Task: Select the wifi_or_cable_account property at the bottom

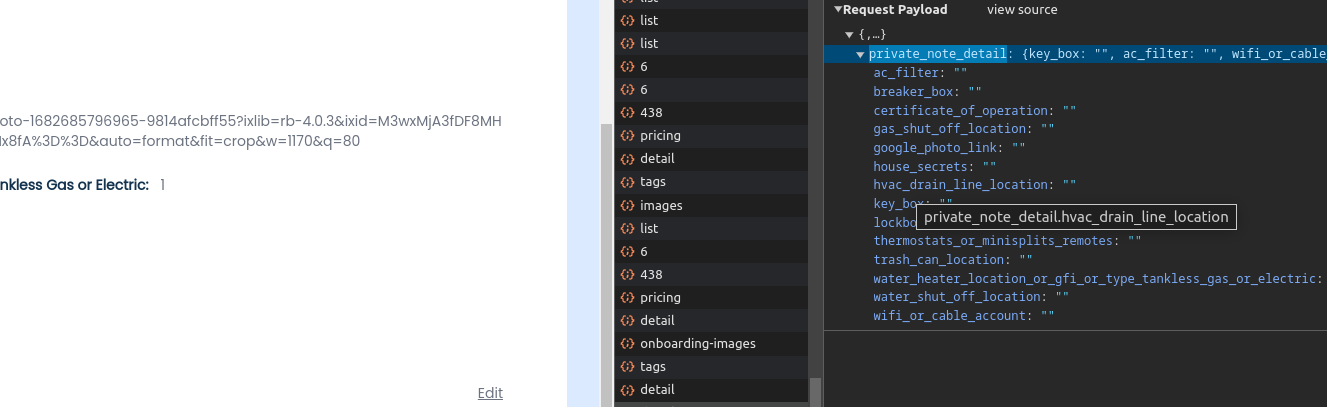Action: point(950,315)
